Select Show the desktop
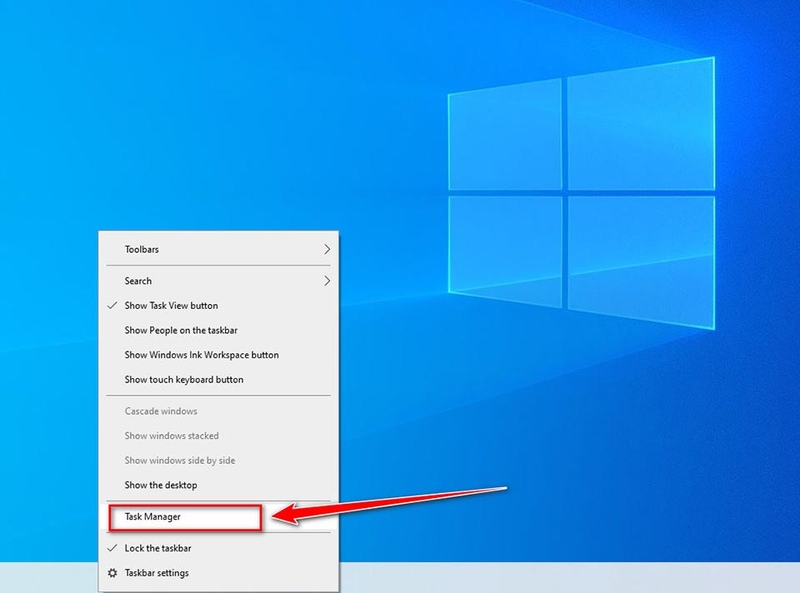The width and height of the screenshot is (800, 593). pos(218,485)
